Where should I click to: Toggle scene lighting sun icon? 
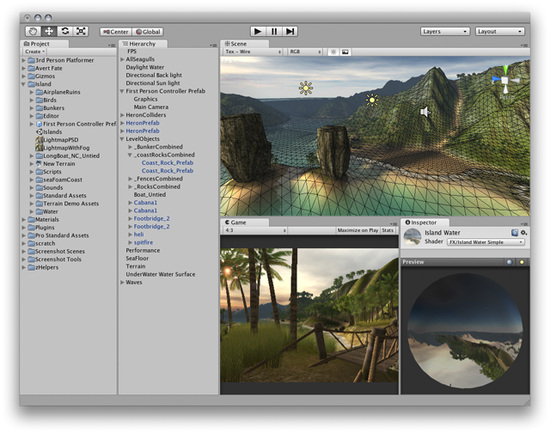(x=333, y=52)
